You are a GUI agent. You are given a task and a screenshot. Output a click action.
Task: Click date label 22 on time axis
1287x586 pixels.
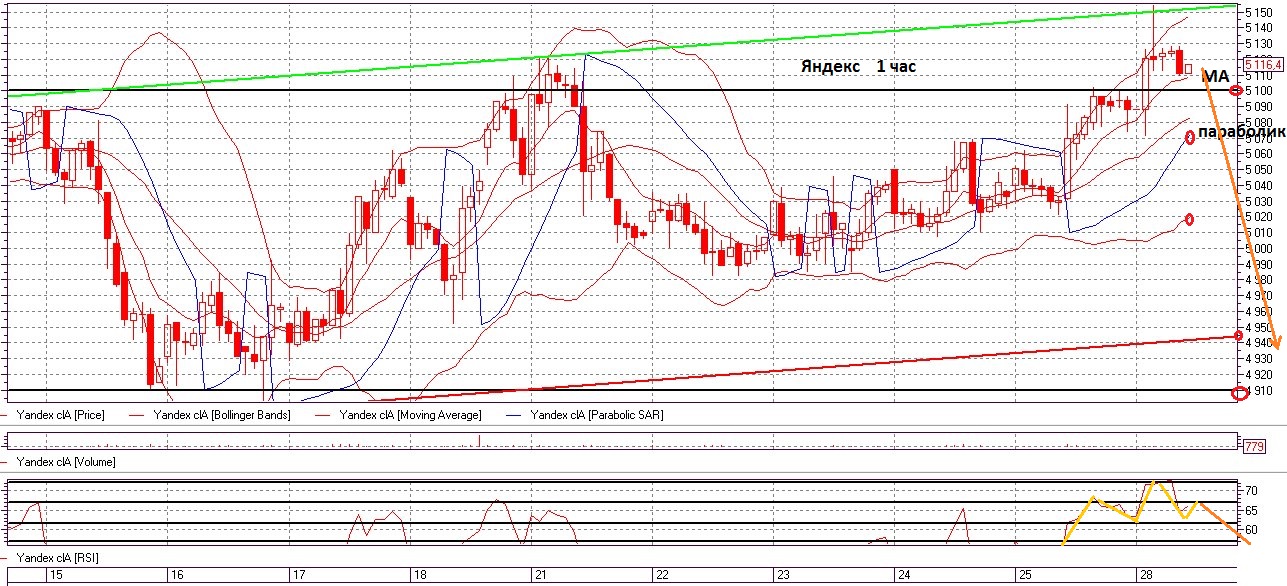click(x=662, y=575)
